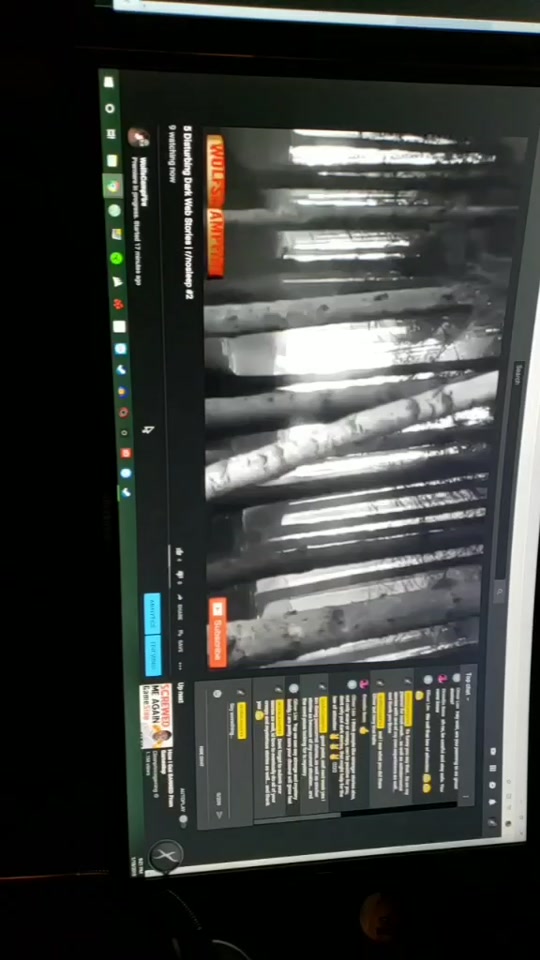This screenshot has width=540, height=960.
Task: Open the SCREWED ME AGAIN video thumbnail
Action: 157,716
